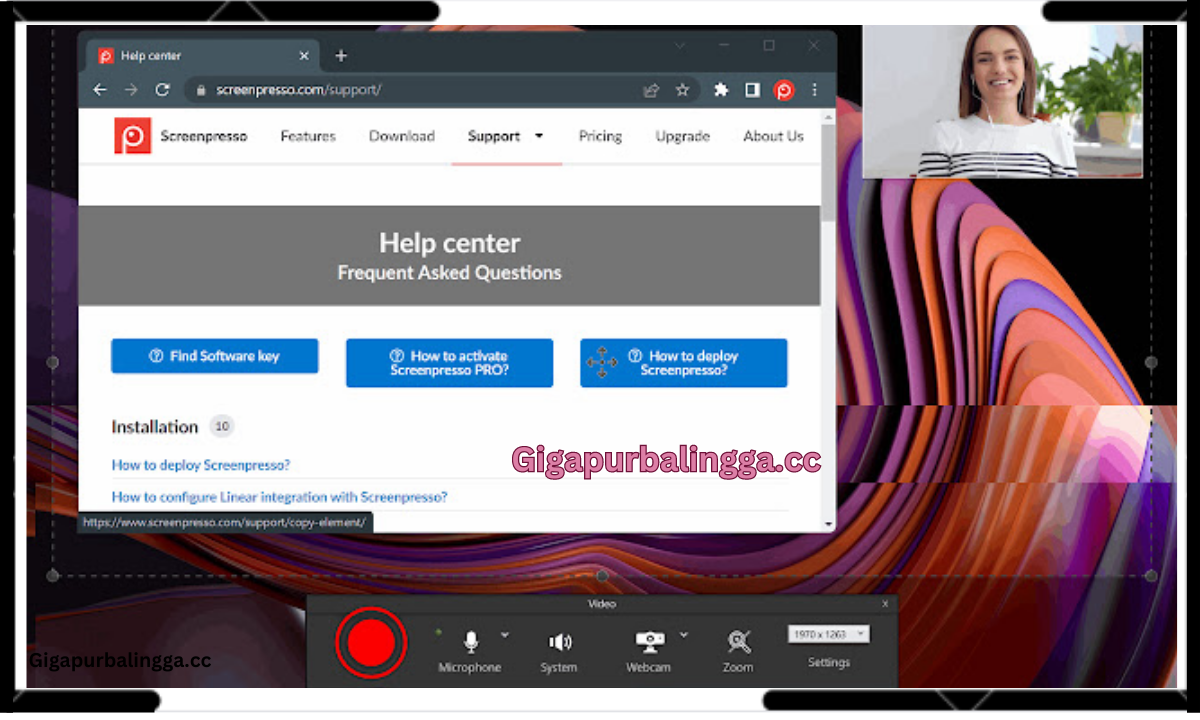Click the page vertical scrollbar thumb

828,172
